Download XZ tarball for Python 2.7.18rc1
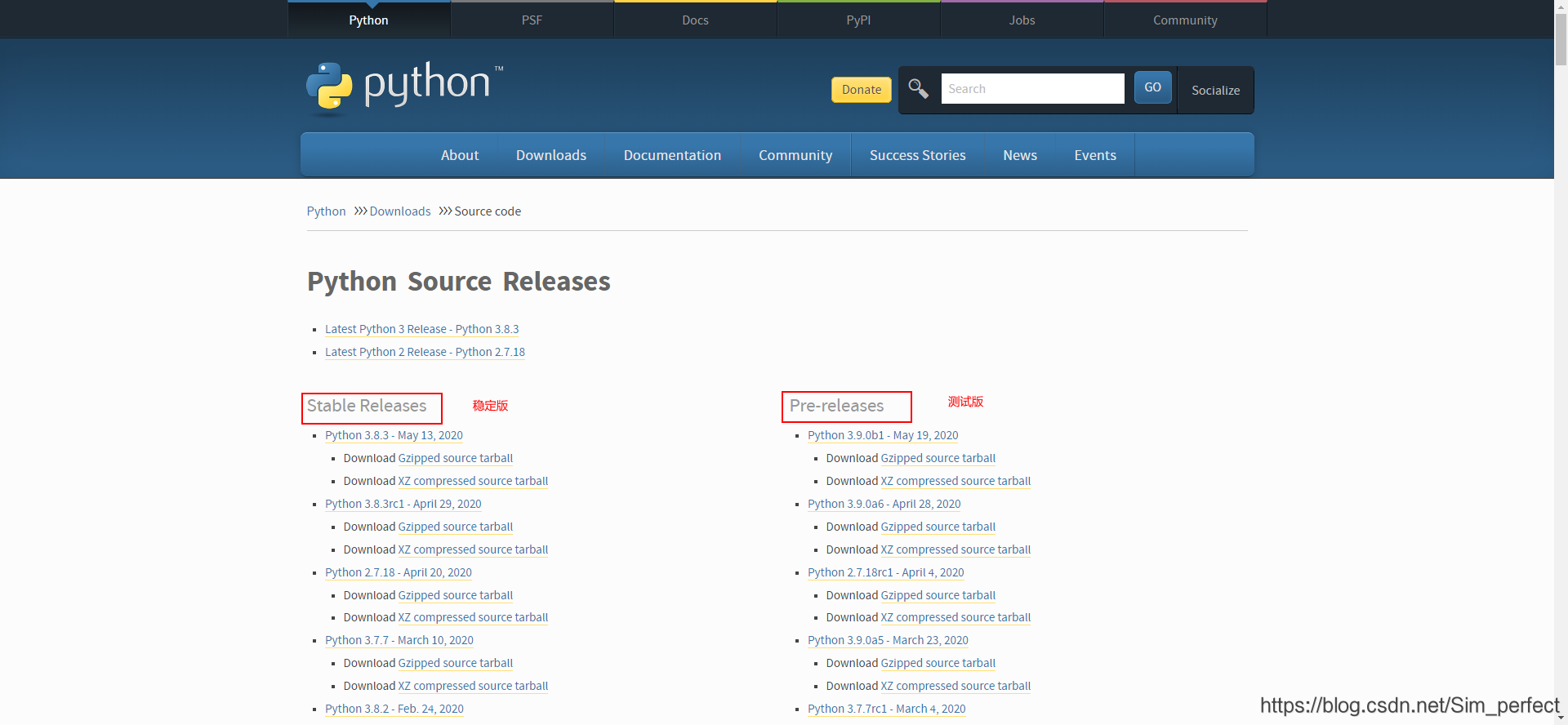Image resolution: width=1568 pixels, height=725 pixels. pyautogui.click(x=955, y=617)
